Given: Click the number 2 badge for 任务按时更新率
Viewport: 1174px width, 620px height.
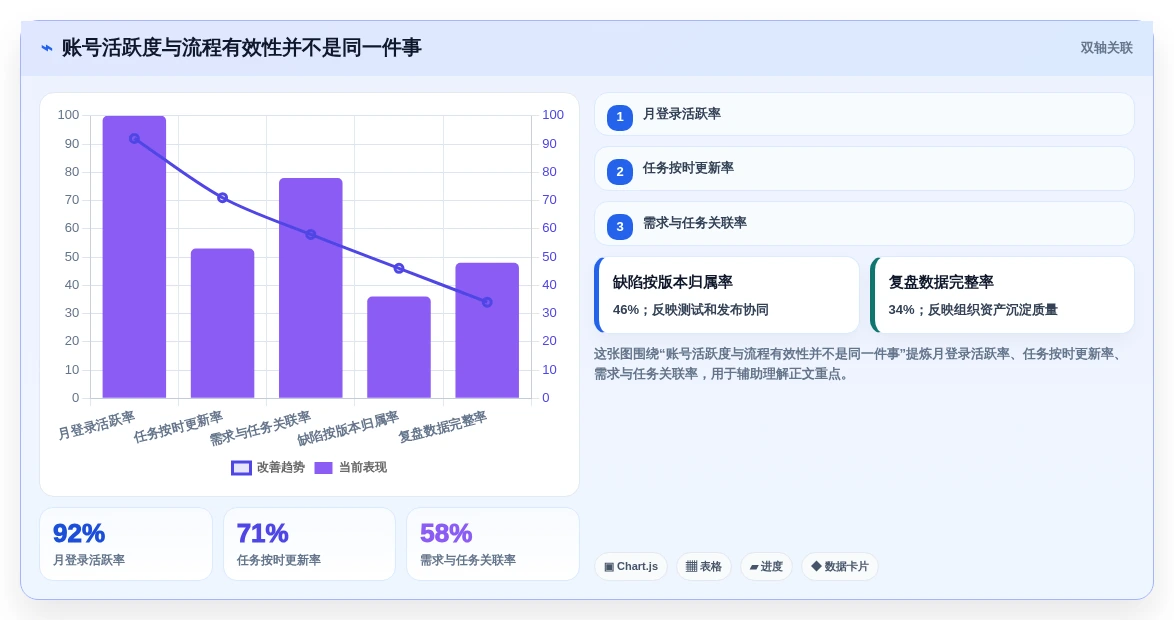Looking at the screenshot, I should point(620,171).
